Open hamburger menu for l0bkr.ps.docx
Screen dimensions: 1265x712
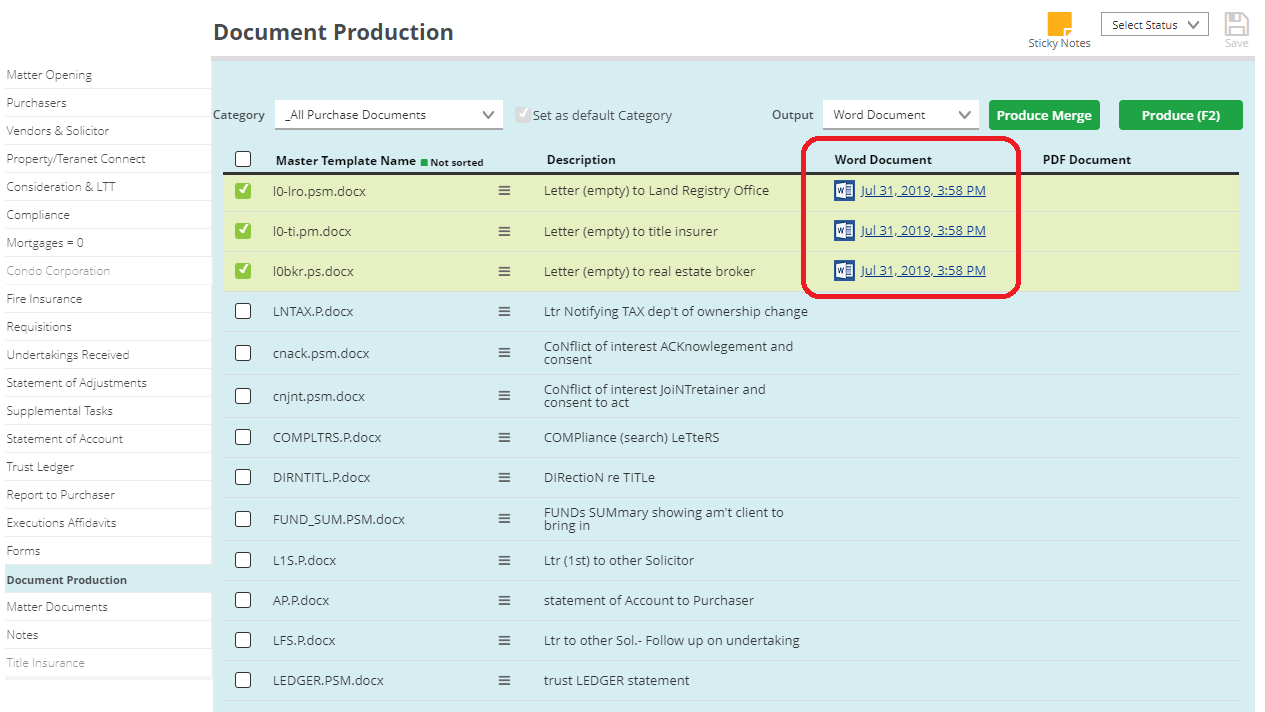tap(504, 271)
